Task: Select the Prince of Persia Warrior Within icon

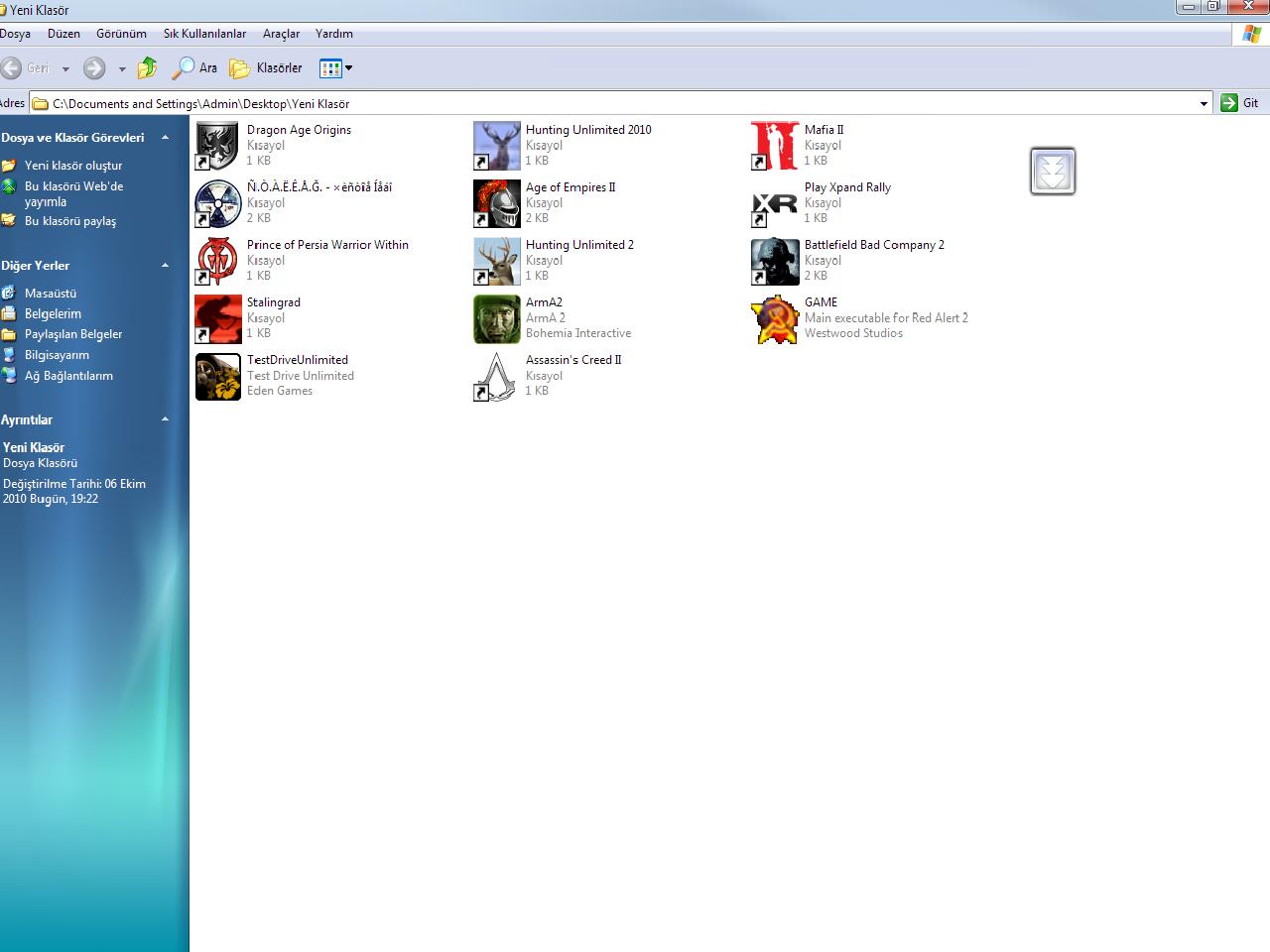Action: click(x=218, y=261)
